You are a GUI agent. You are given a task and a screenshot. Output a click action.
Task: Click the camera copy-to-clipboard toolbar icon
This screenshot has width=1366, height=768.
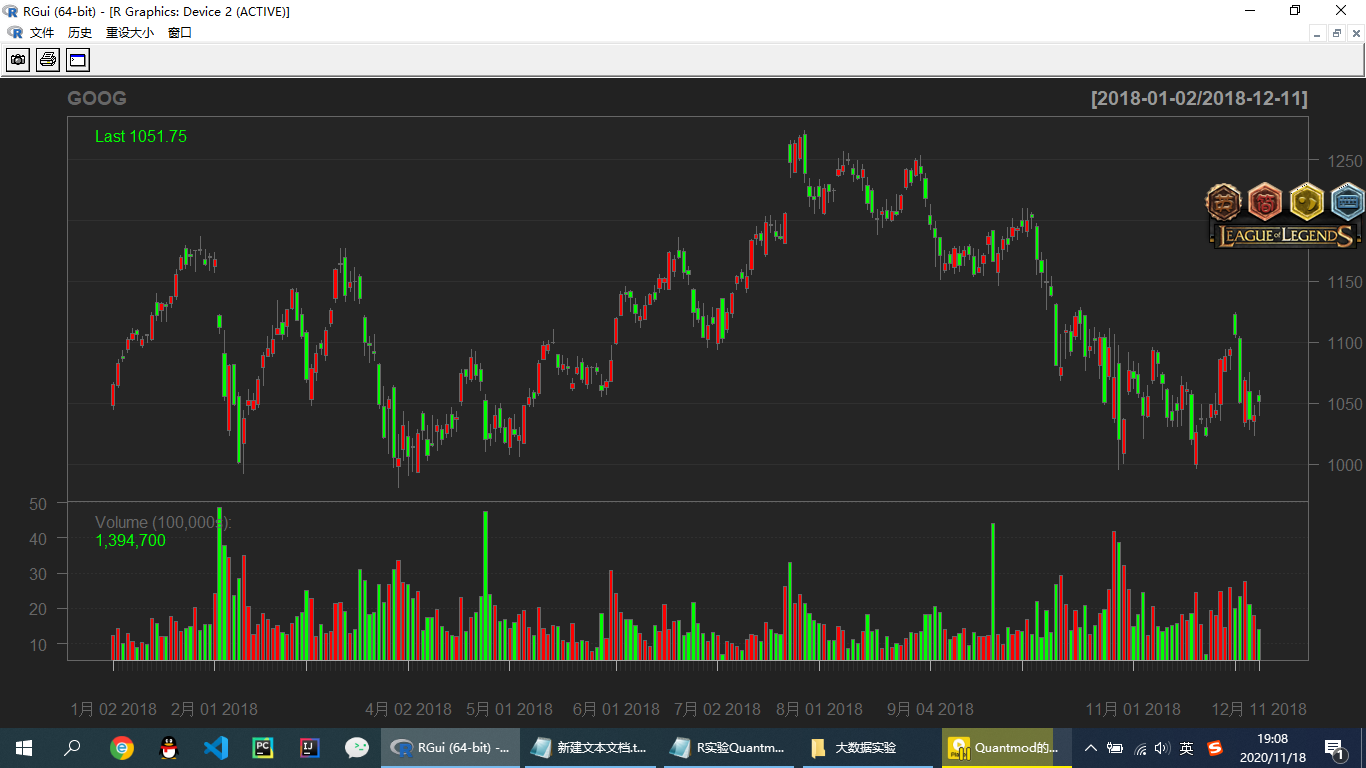pyautogui.click(x=18, y=61)
